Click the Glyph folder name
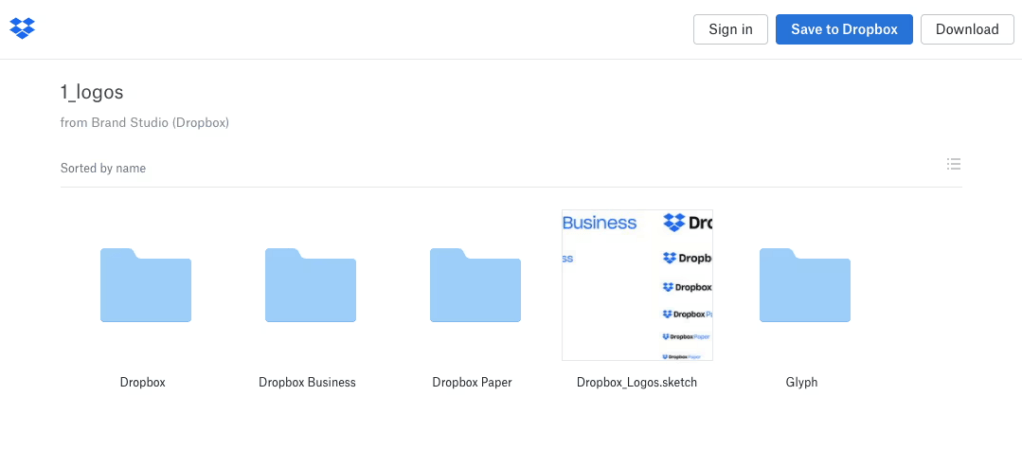Screen dimensions: 1022x450 [802, 383]
